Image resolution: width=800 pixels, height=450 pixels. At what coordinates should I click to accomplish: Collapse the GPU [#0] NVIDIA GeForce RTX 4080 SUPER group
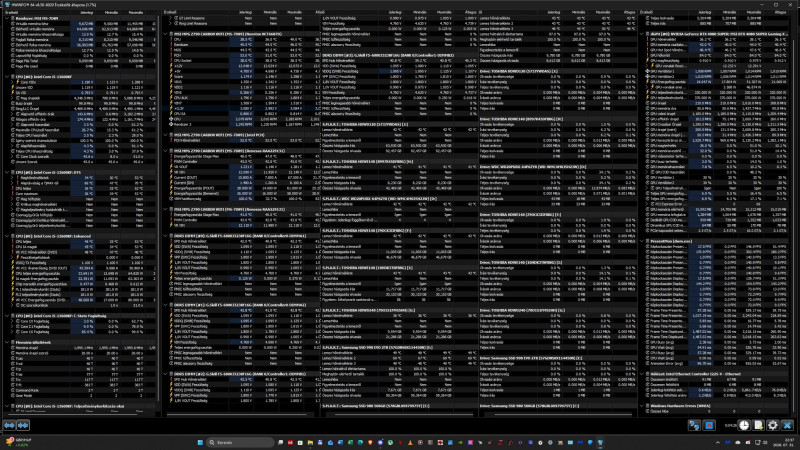642,34
